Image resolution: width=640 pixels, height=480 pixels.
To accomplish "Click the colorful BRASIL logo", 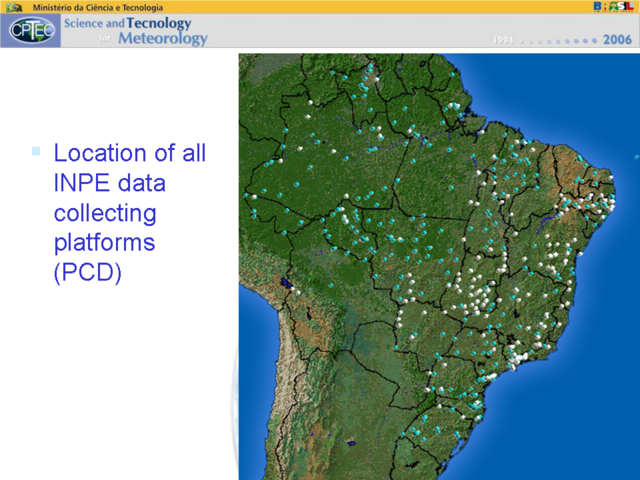I will (x=612, y=7).
